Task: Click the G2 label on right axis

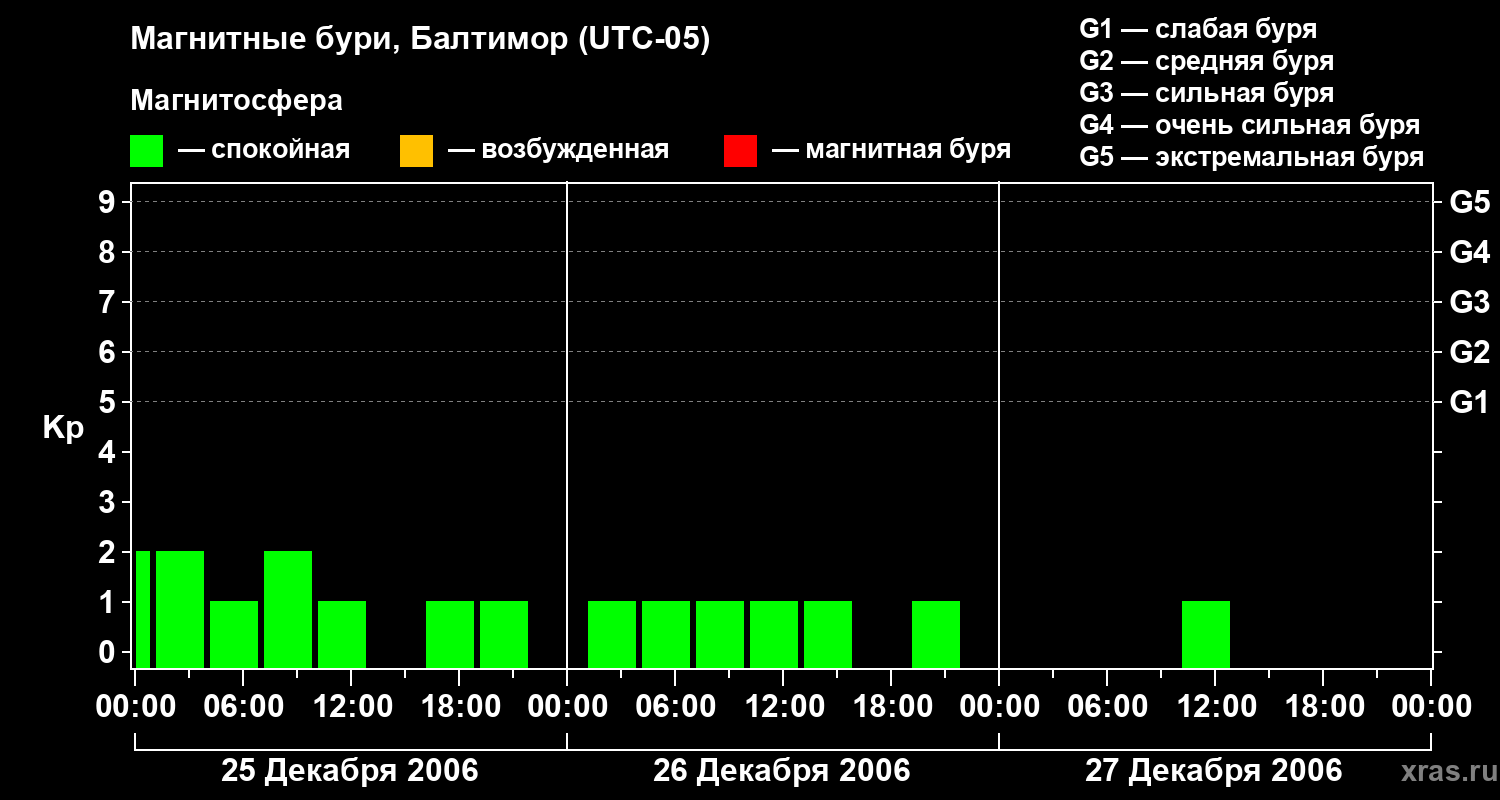Action: point(1470,353)
